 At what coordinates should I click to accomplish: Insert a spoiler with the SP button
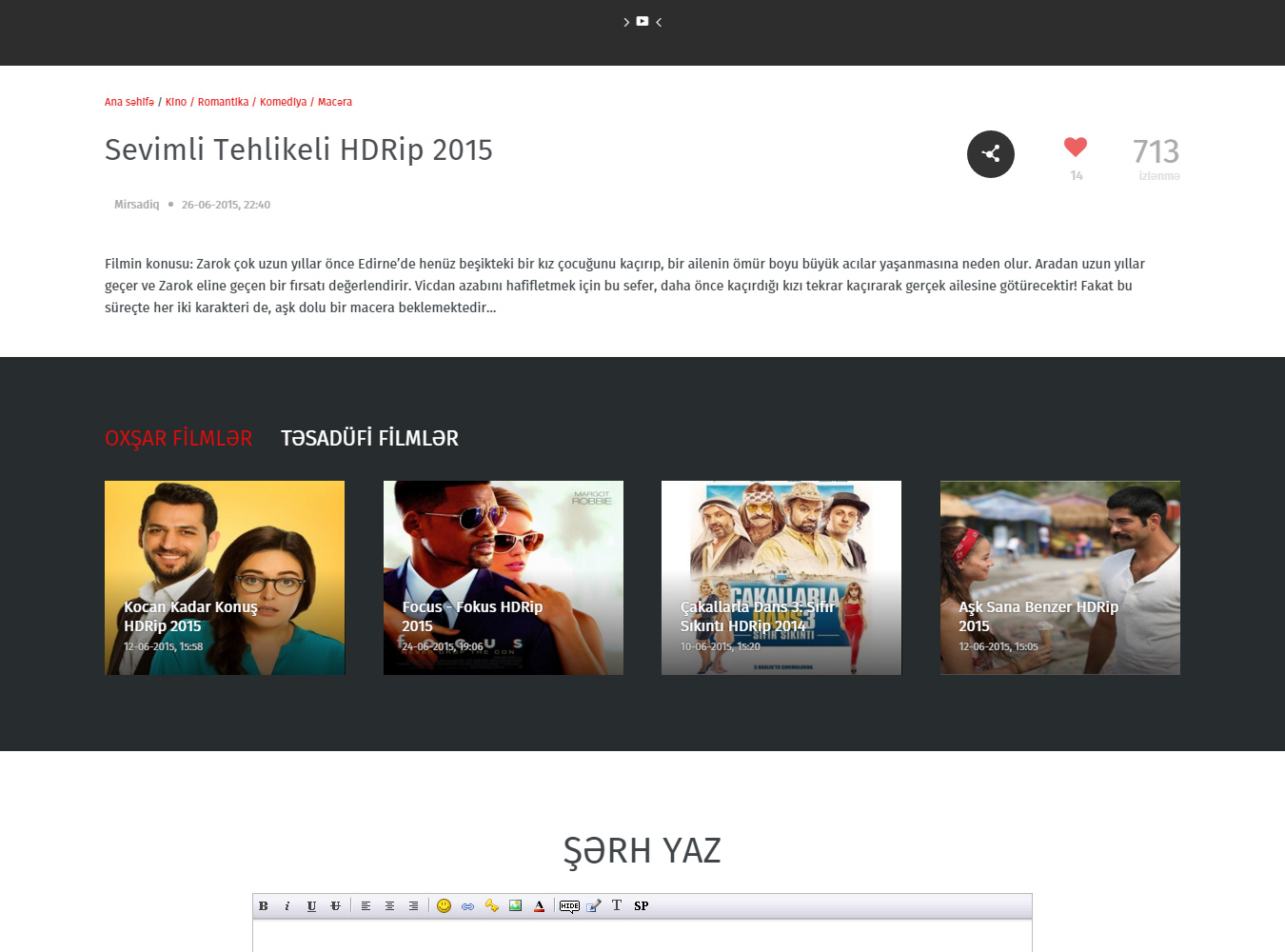(x=642, y=906)
